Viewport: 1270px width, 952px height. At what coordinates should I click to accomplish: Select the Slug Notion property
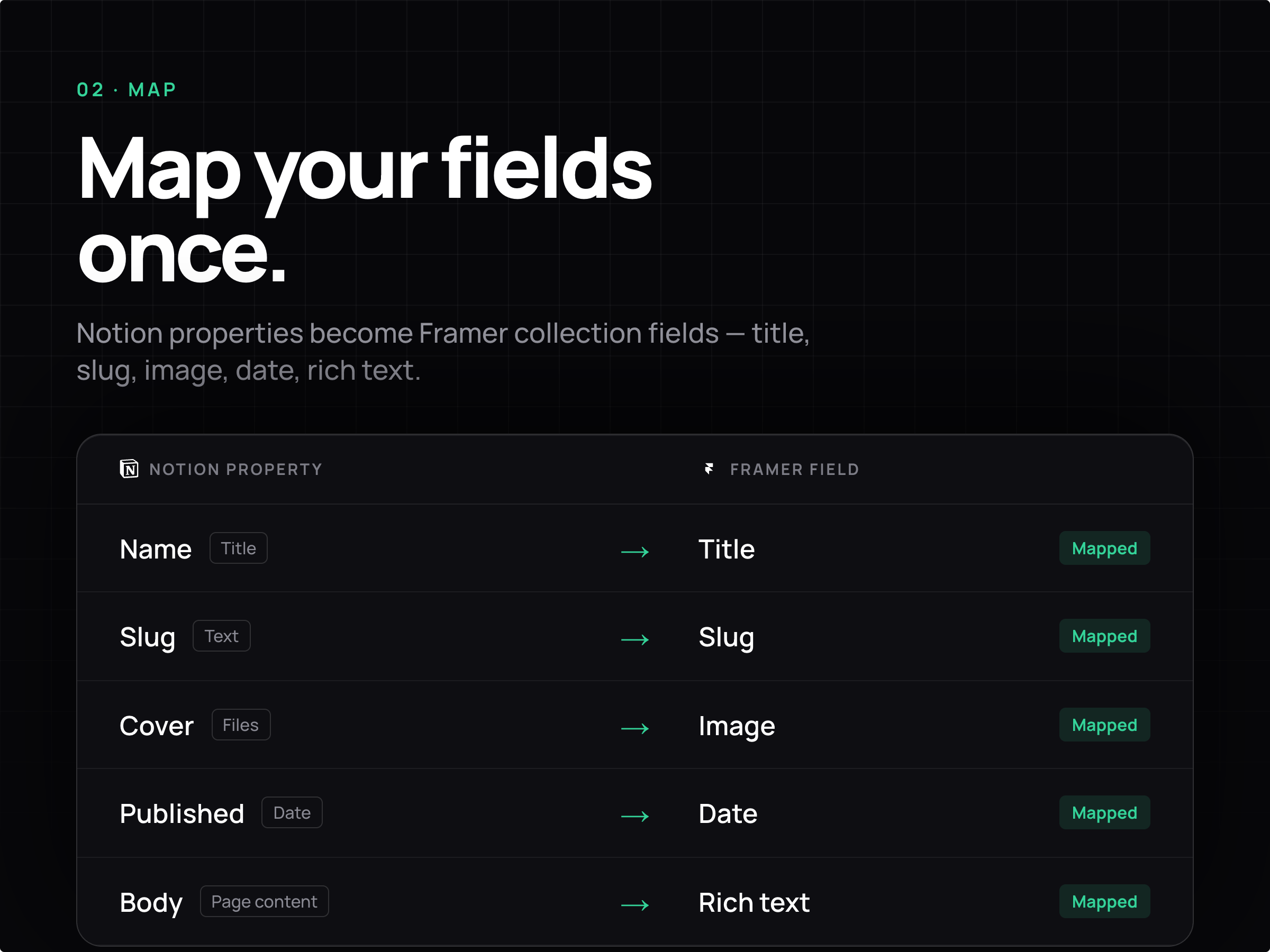pyautogui.click(x=148, y=637)
